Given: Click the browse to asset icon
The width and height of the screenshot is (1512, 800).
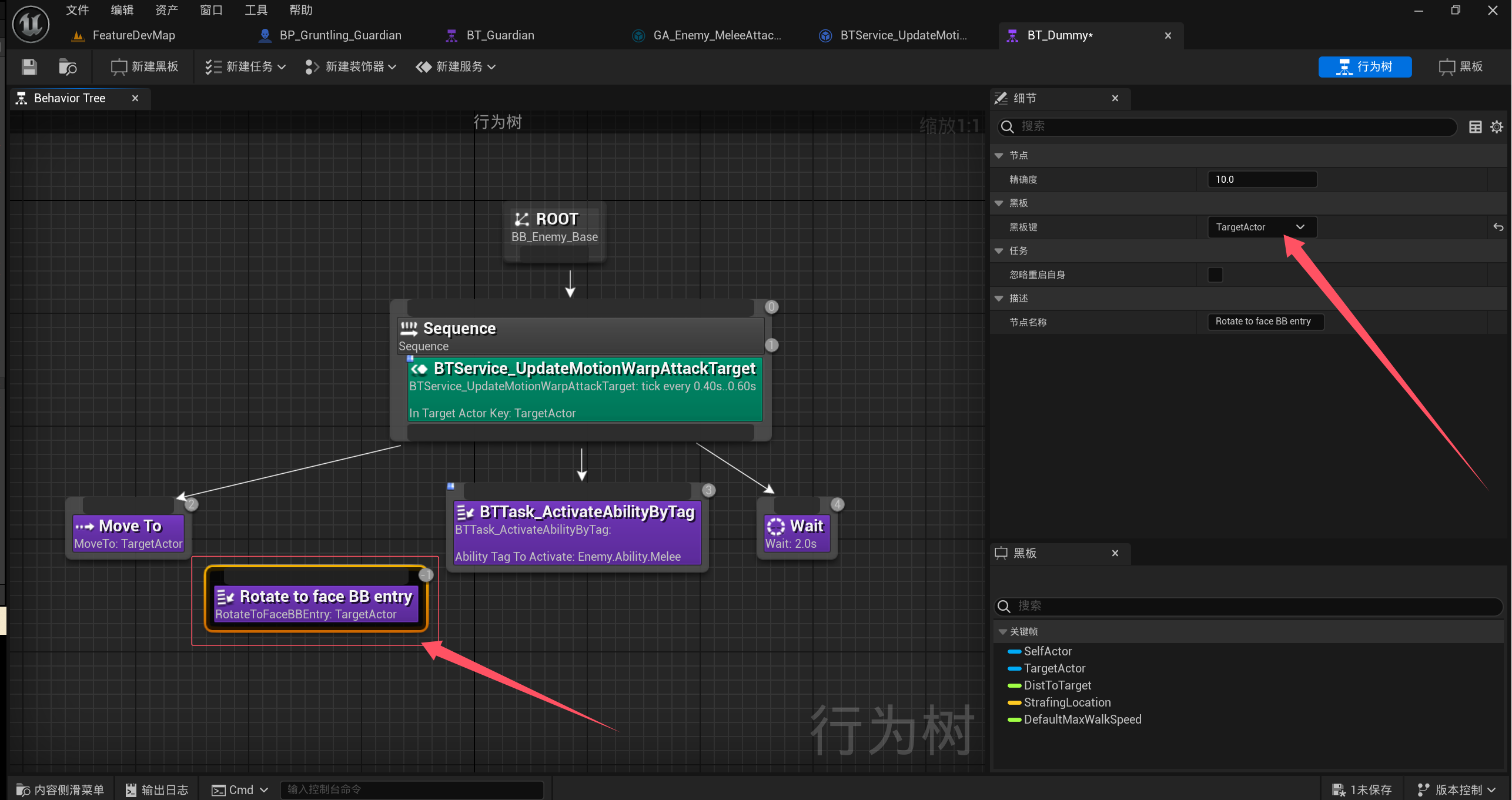Looking at the screenshot, I should tap(68, 67).
